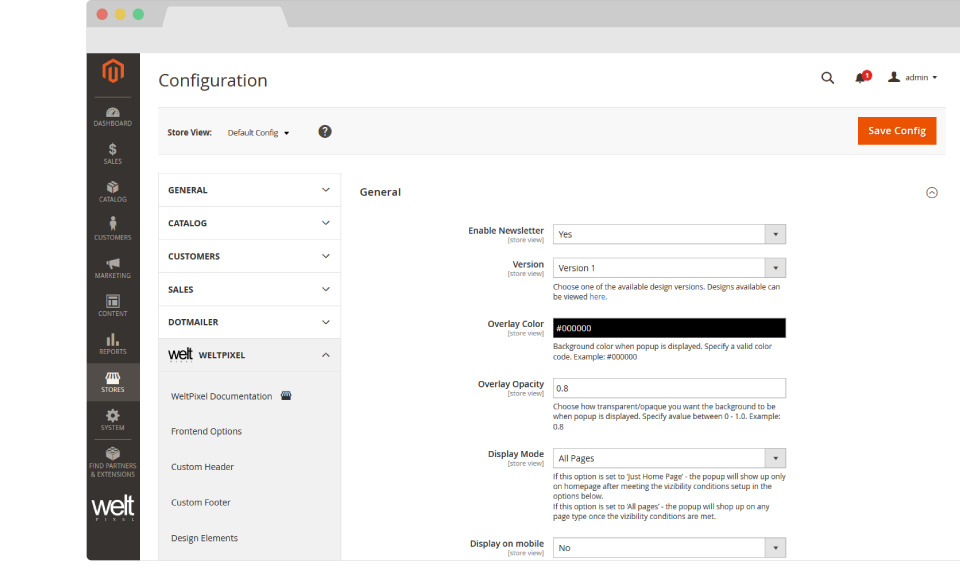Go to Sales in the sidebar

tap(112, 153)
